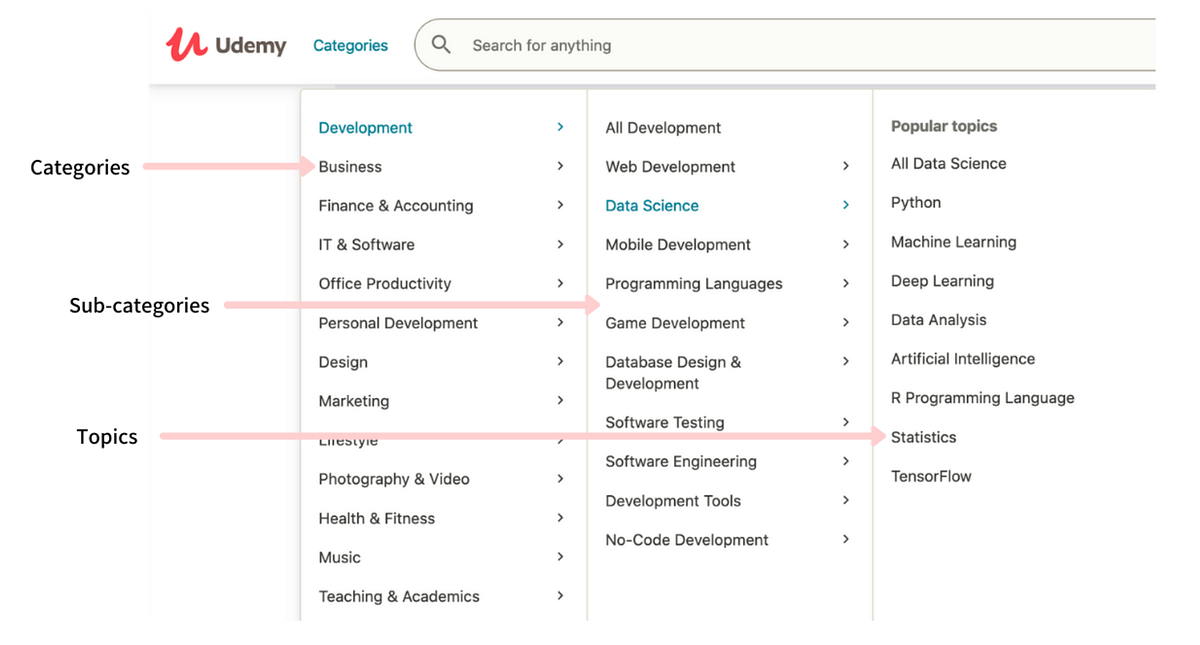Click the search magnifier icon
The width and height of the screenshot is (1200, 645).
[441, 44]
